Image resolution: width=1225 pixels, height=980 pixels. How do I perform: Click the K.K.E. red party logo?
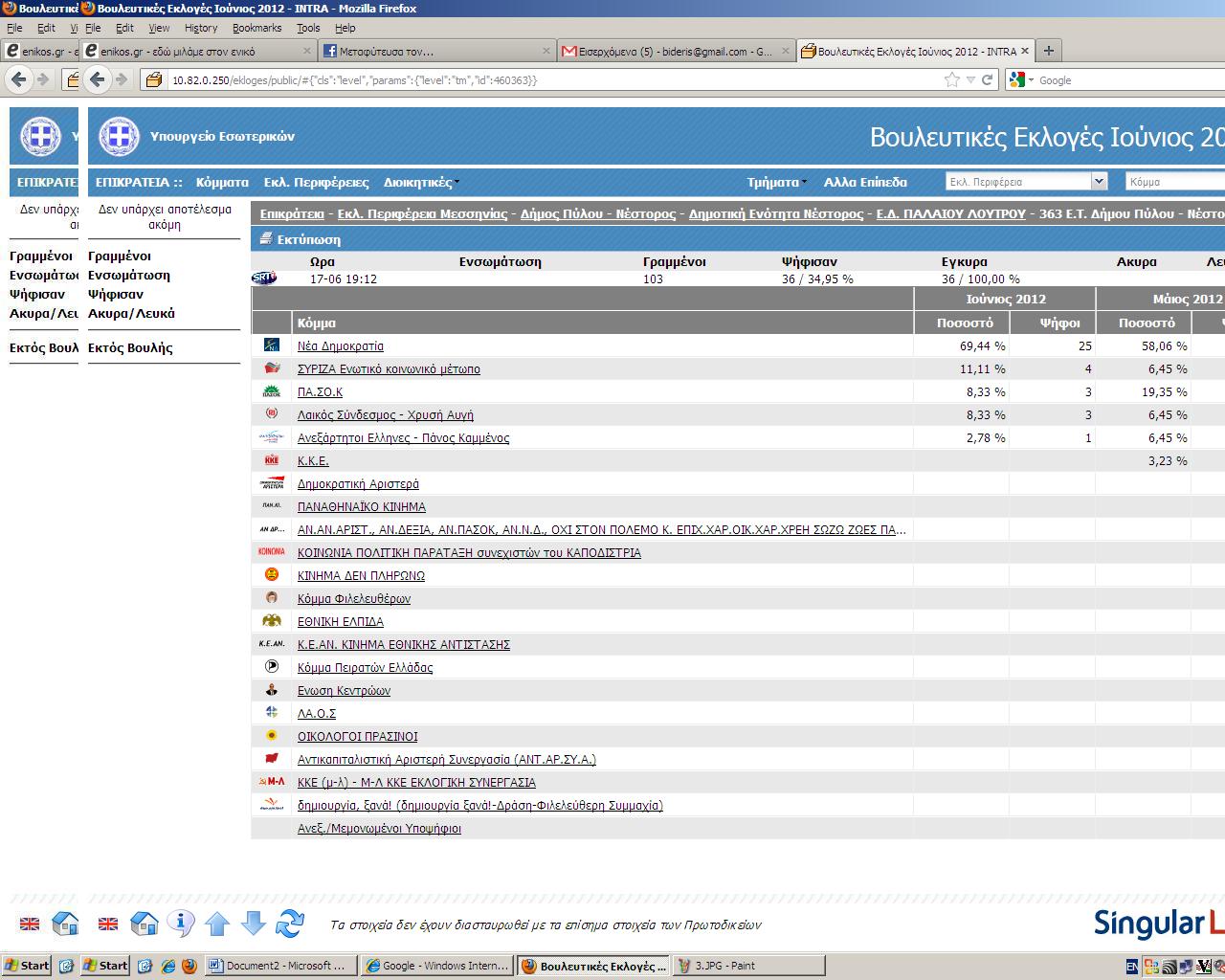(x=272, y=460)
